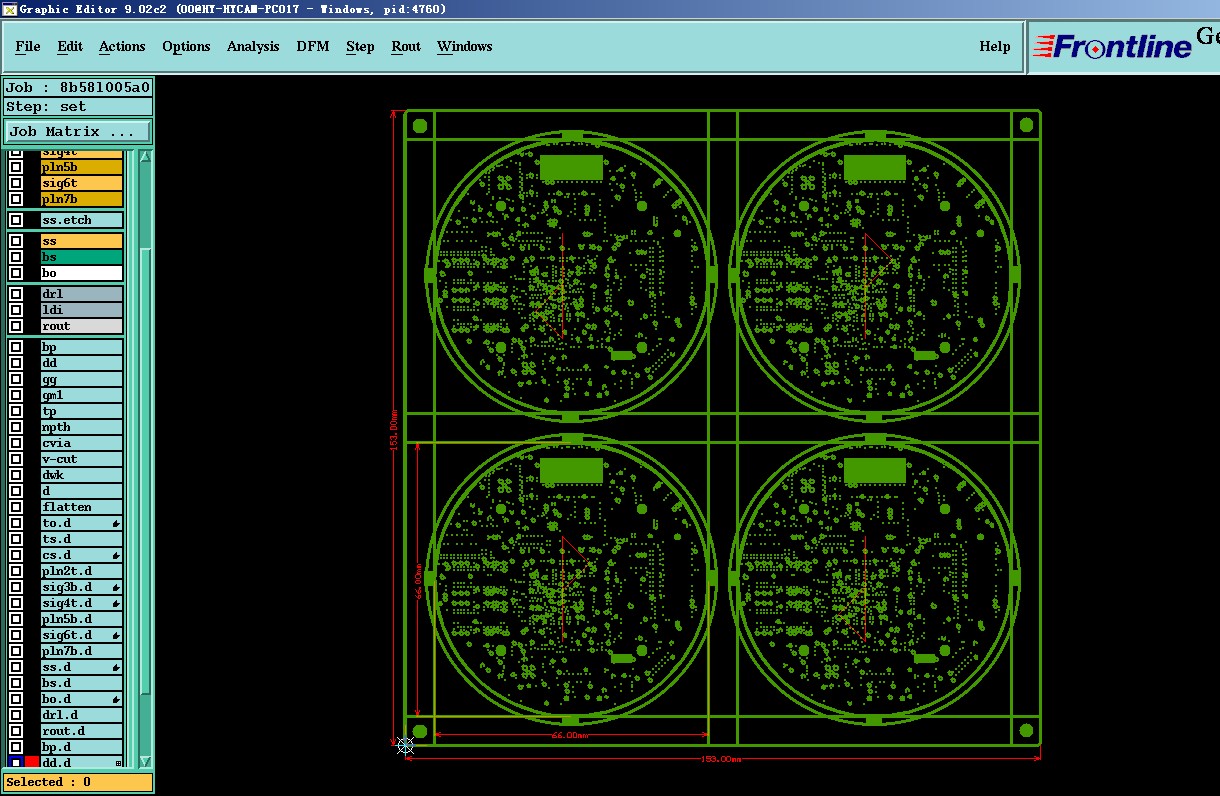The image size is (1220, 796).
Task: Toggle the ldi layer checkbox
Action: [16, 310]
